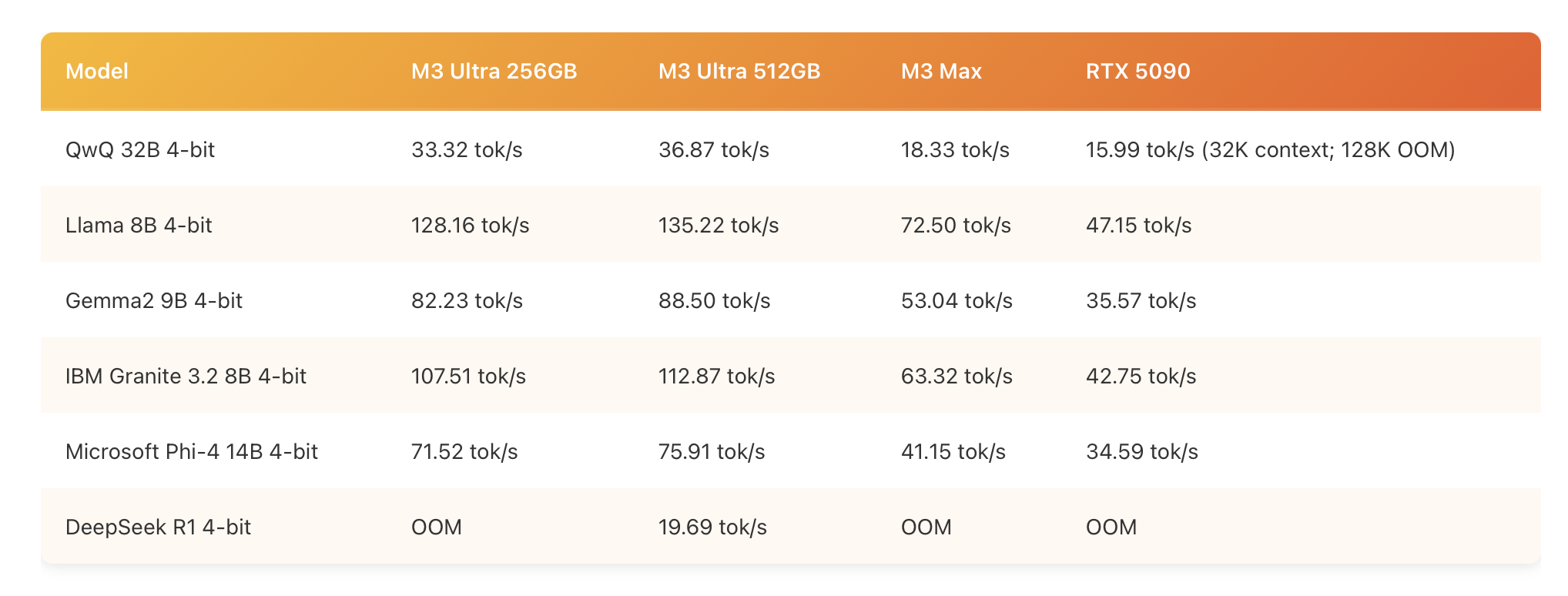Click the 15.99 tok/s 32K context cell
Screen dimensions: 1568x596
(x=1270, y=149)
